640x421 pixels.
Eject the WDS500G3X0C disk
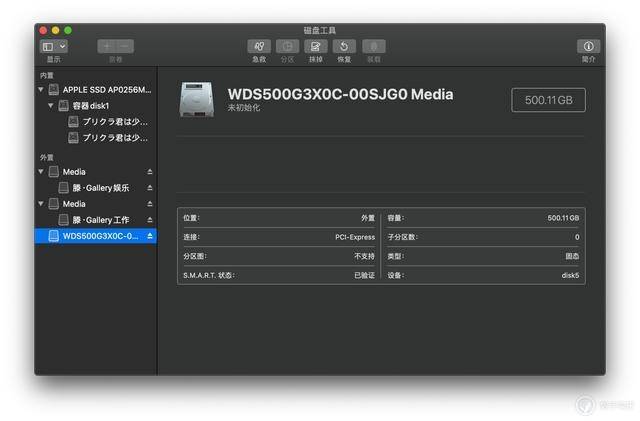pyautogui.click(x=150, y=236)
